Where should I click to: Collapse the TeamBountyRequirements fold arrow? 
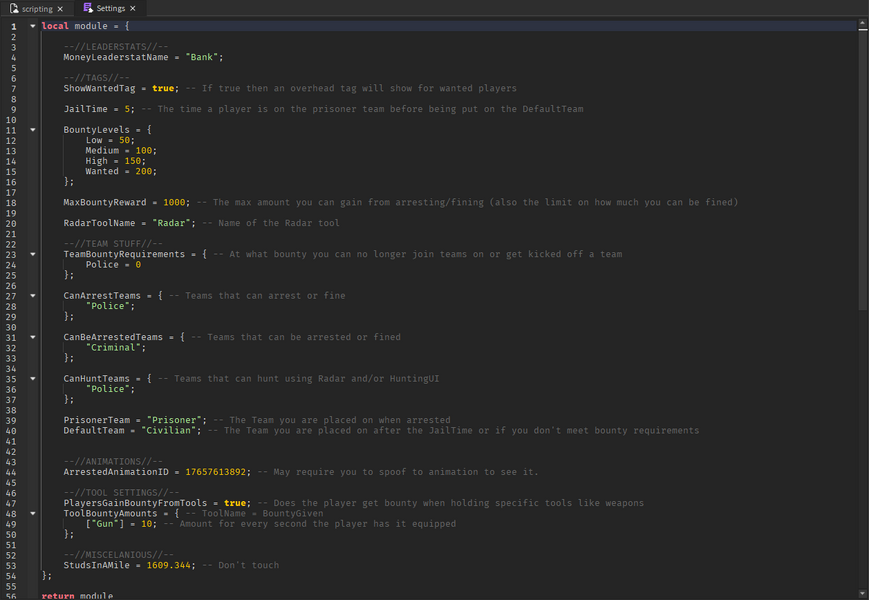[33, 254]
